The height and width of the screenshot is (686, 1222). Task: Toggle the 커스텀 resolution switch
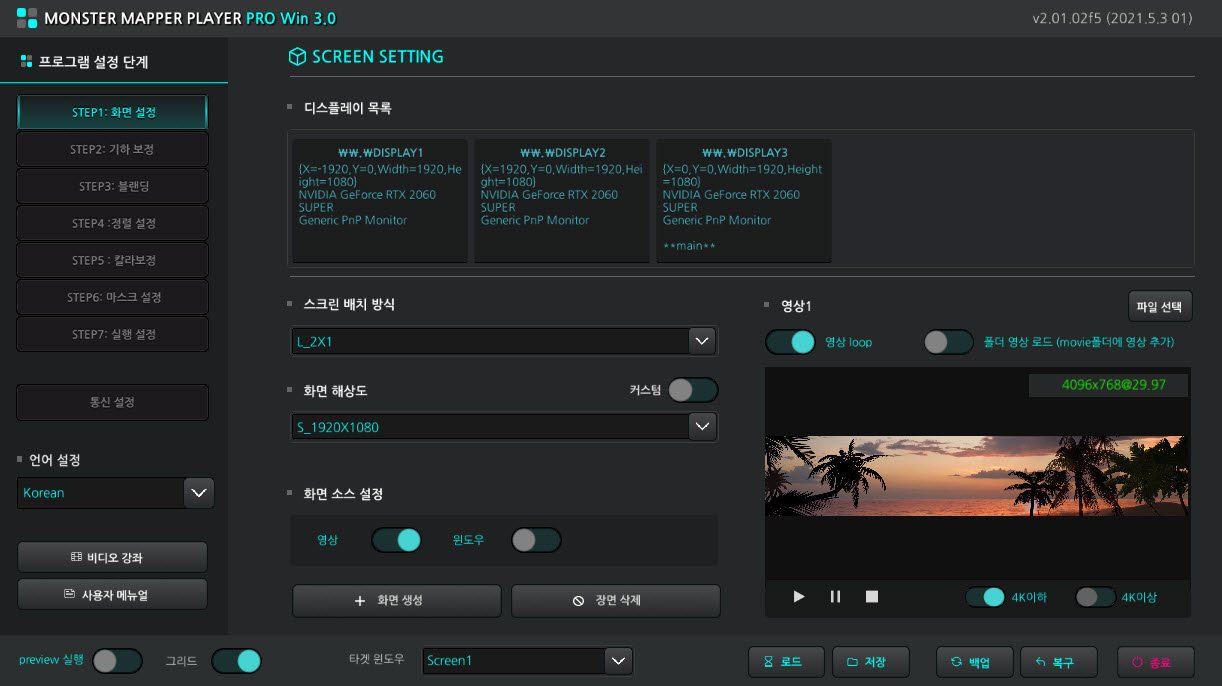tap(693, 390)
